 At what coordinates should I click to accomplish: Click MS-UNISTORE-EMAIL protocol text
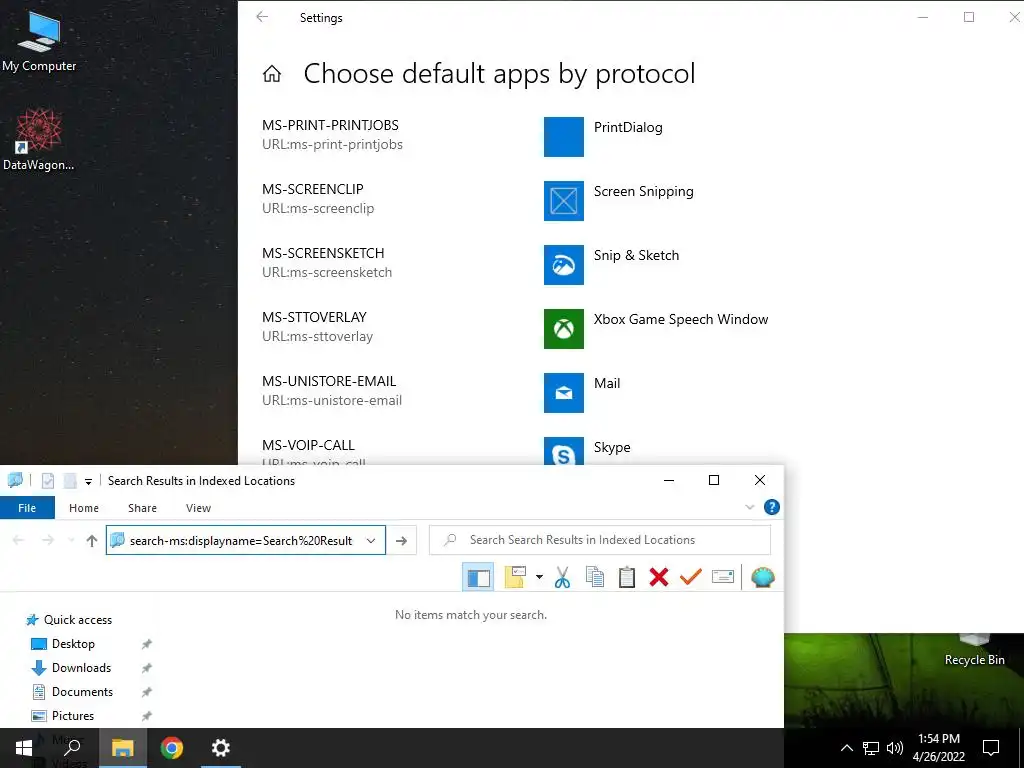pyautogui.click(x=328, y=381)
